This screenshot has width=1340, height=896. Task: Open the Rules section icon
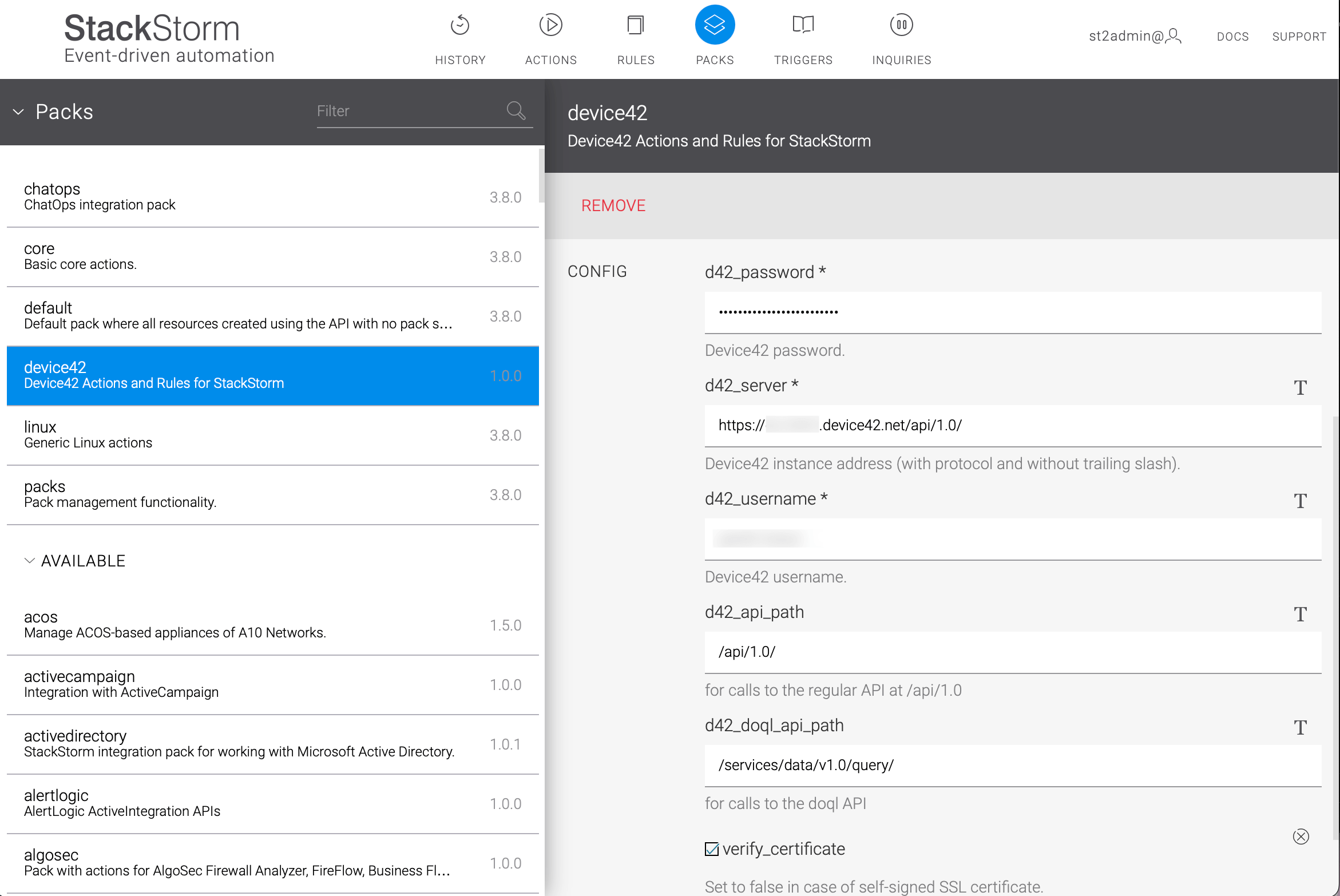[635, 25]
